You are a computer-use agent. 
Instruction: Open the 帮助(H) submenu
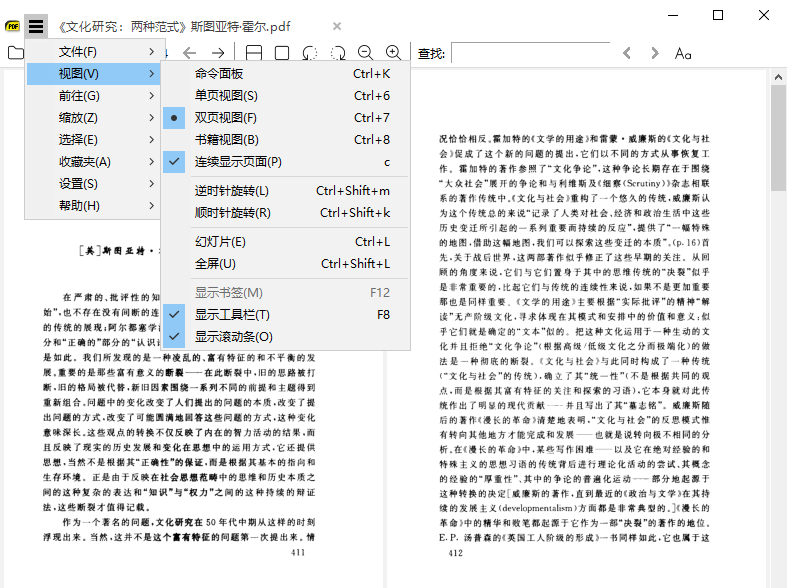point(94,206)
